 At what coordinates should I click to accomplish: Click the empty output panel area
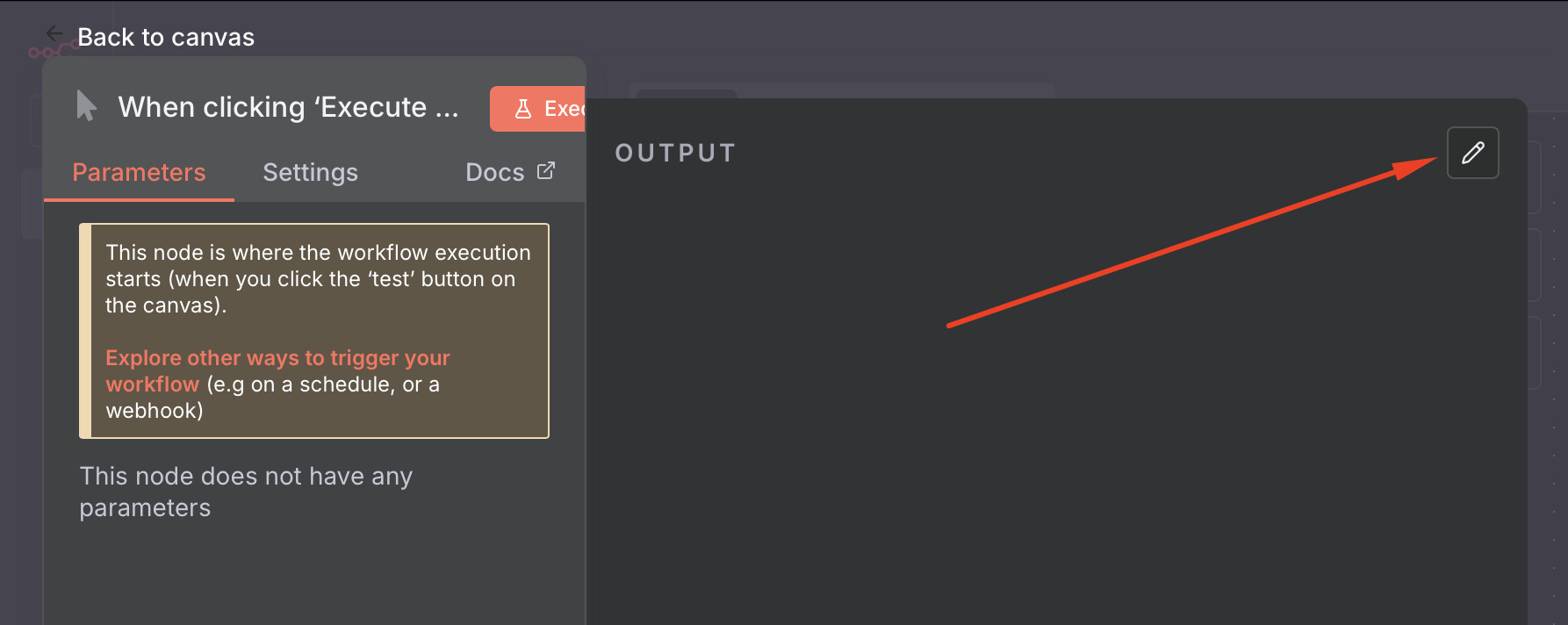[1054, 439]
